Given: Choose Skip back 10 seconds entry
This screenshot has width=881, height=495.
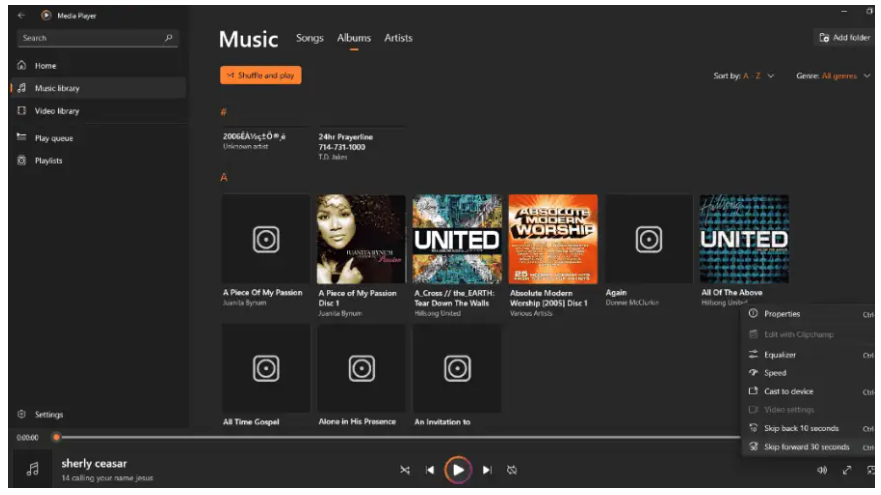Looking at the screenshot, I should [x=809, y=428].
